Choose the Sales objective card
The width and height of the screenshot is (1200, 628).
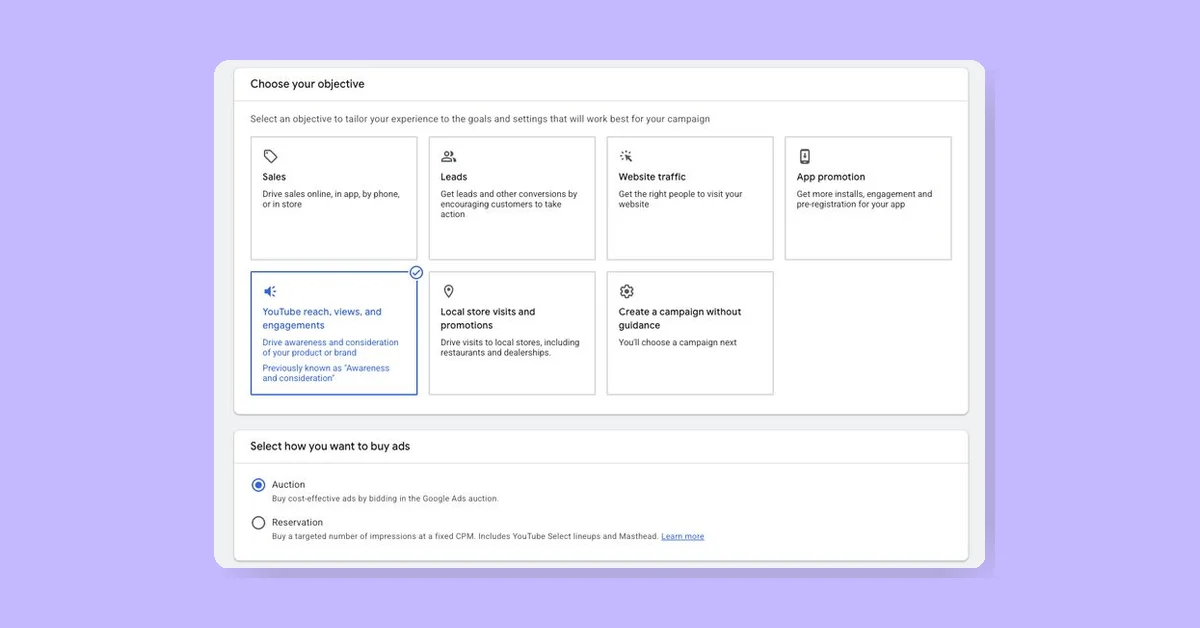[x=333, y=197]
